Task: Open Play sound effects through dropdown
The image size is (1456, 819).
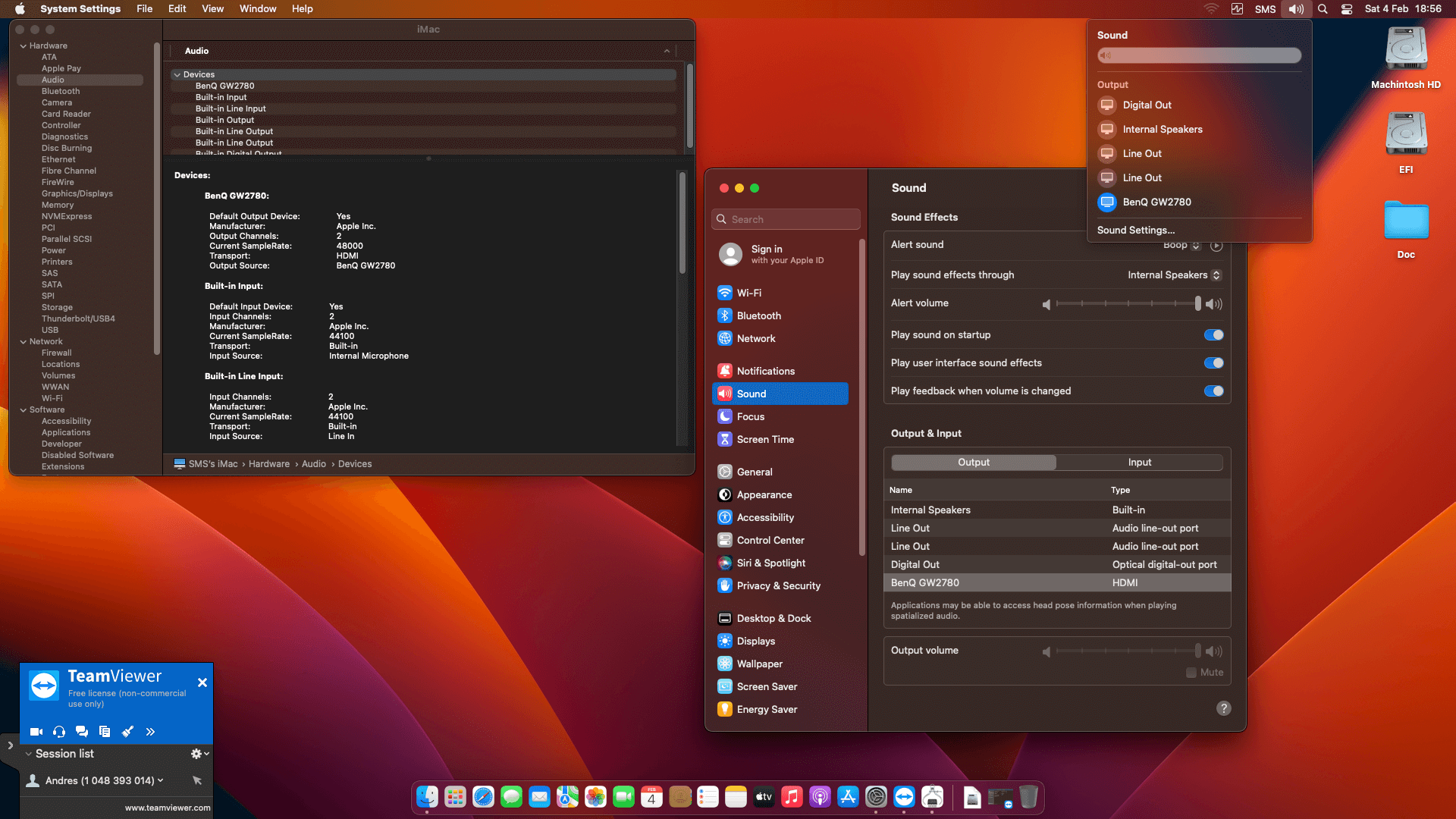Action: click(1174, 275)
